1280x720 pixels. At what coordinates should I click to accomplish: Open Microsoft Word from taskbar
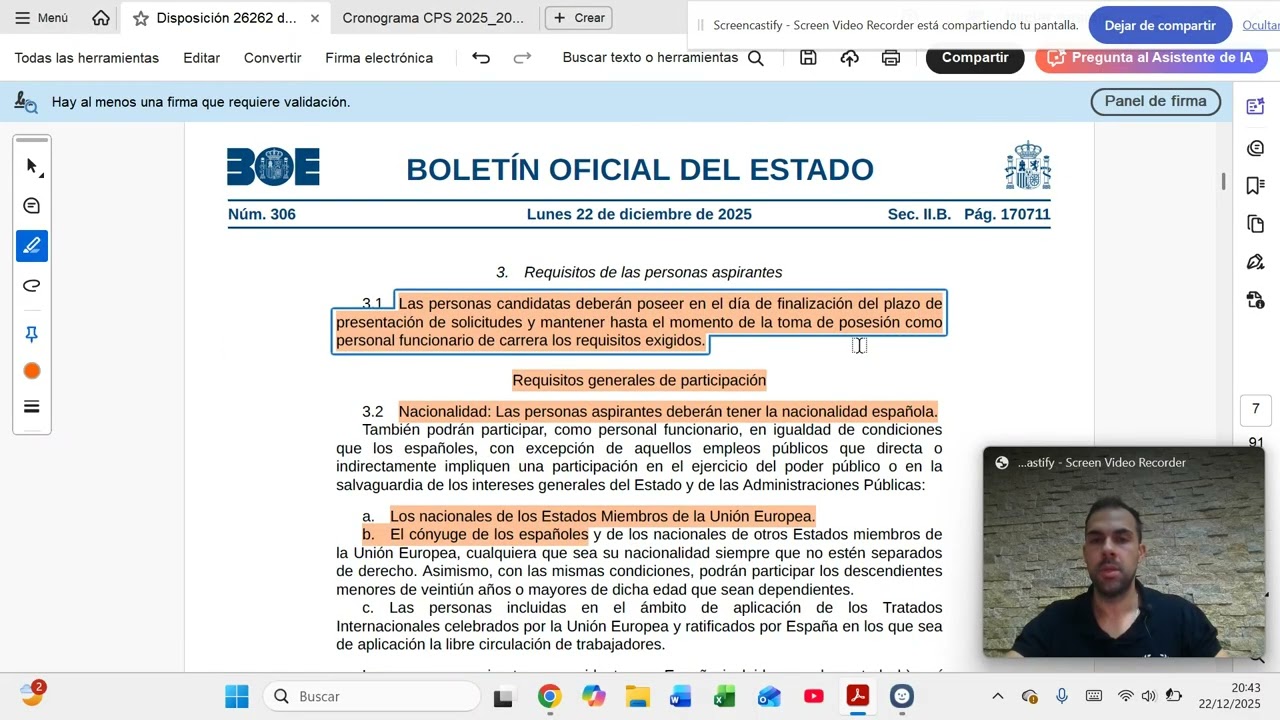pos(681,696)
